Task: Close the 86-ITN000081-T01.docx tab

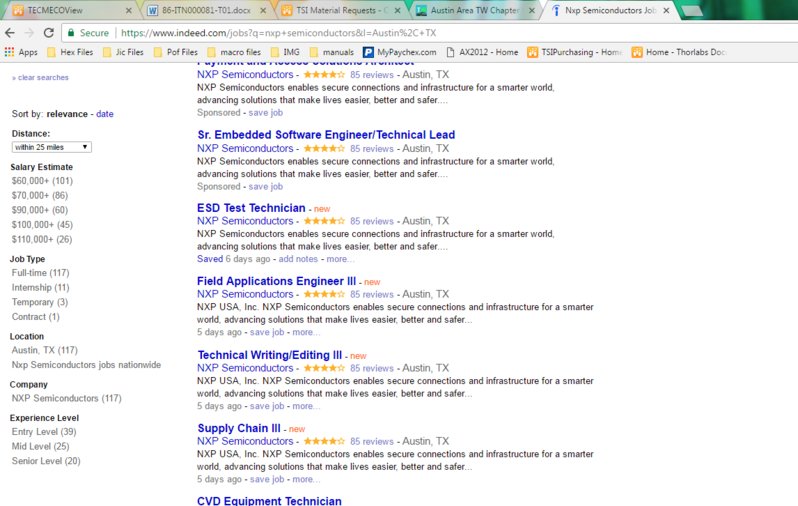Action: point(263,10)
